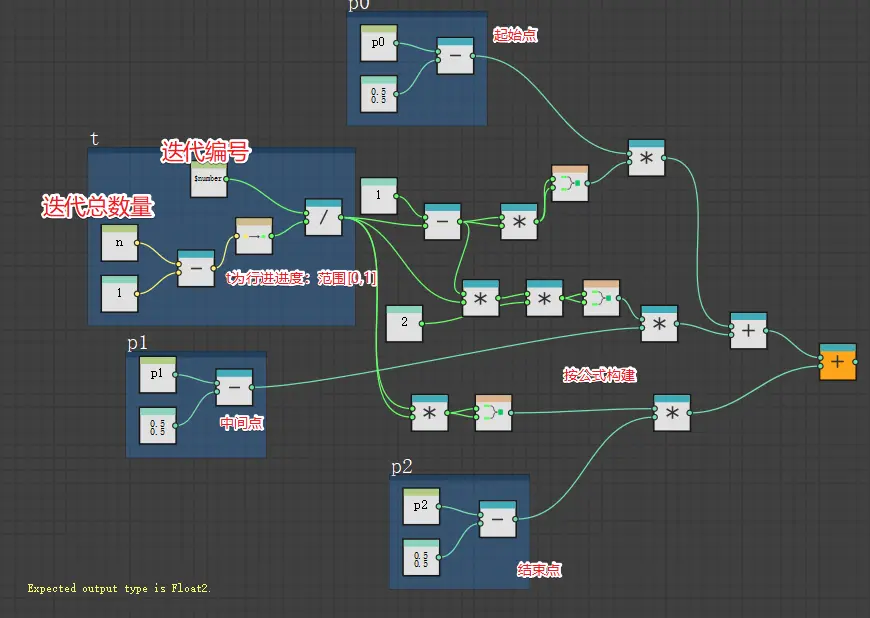This screenshot has width=870, height=618.
Task: Click the frame title labeled t
Action: point(95,139)
